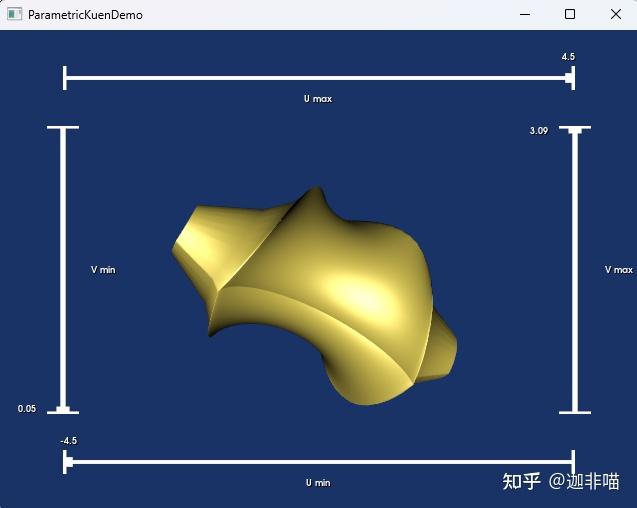Click the "V min" label
The height and width of the screenshot is (508, 637).
pyautogui.click(x=103, y=270)
